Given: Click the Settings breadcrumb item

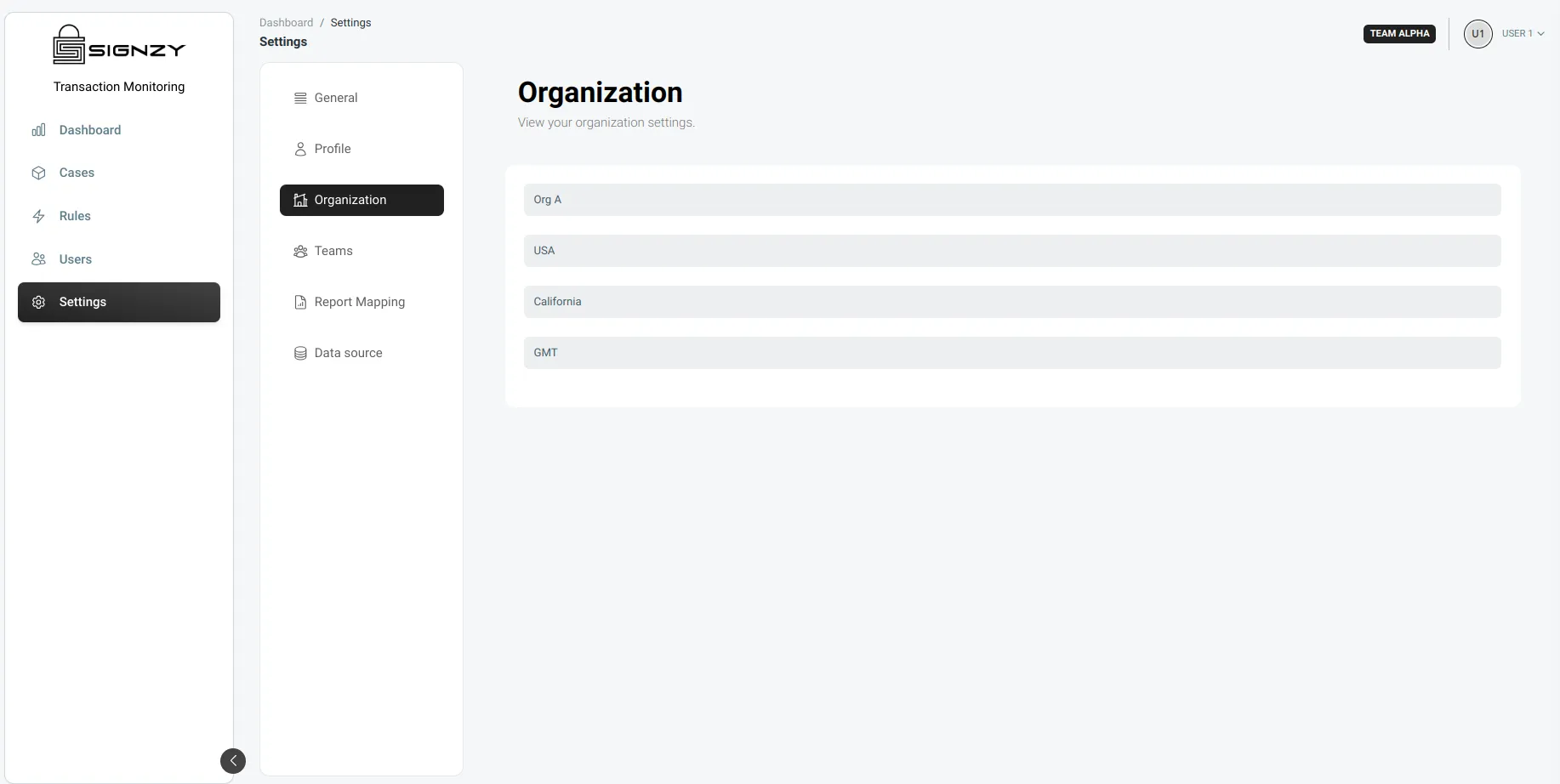Looking at the screenshot, I should [x=350, y=23].
